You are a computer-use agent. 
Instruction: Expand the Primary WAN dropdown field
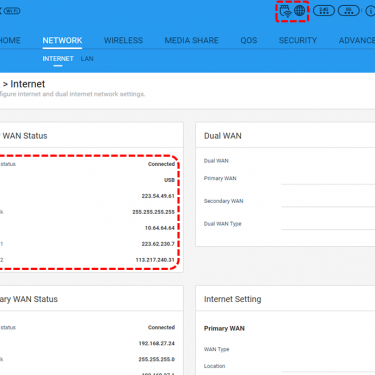pyautogui.click(x=328, y=179)
